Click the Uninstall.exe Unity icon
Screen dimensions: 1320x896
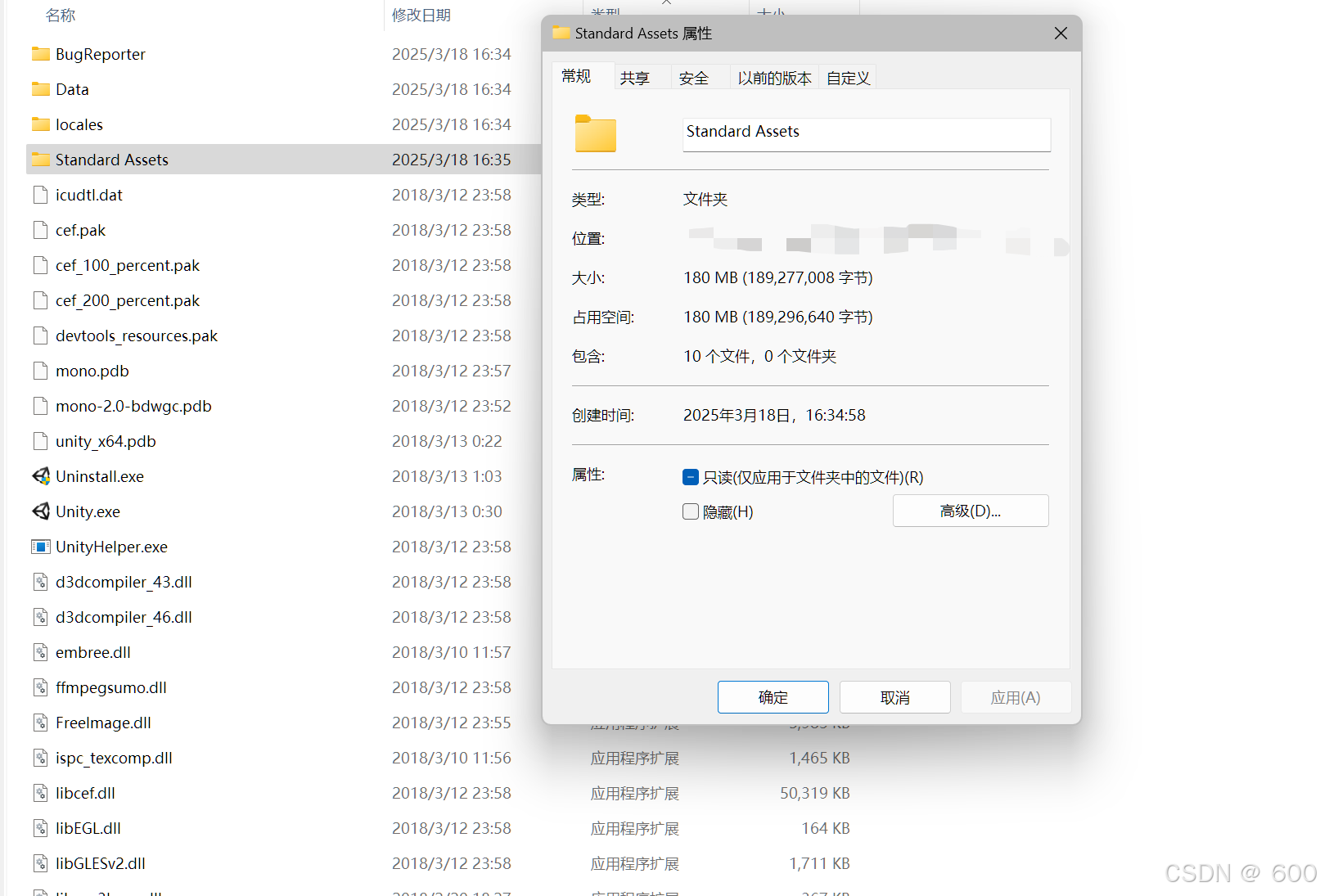pos(40,476)
